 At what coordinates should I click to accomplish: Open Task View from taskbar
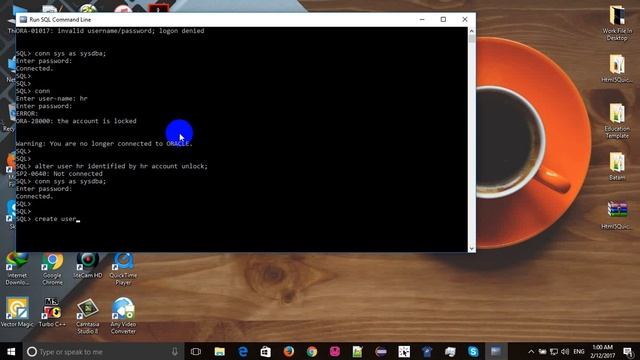(196, 351)
